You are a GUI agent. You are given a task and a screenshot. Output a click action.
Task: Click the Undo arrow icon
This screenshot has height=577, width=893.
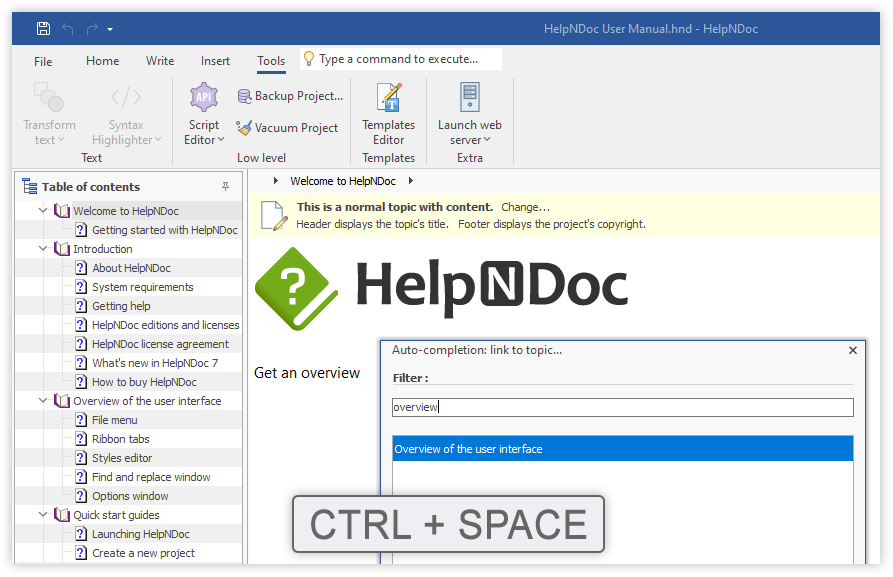tap(68, 28)
